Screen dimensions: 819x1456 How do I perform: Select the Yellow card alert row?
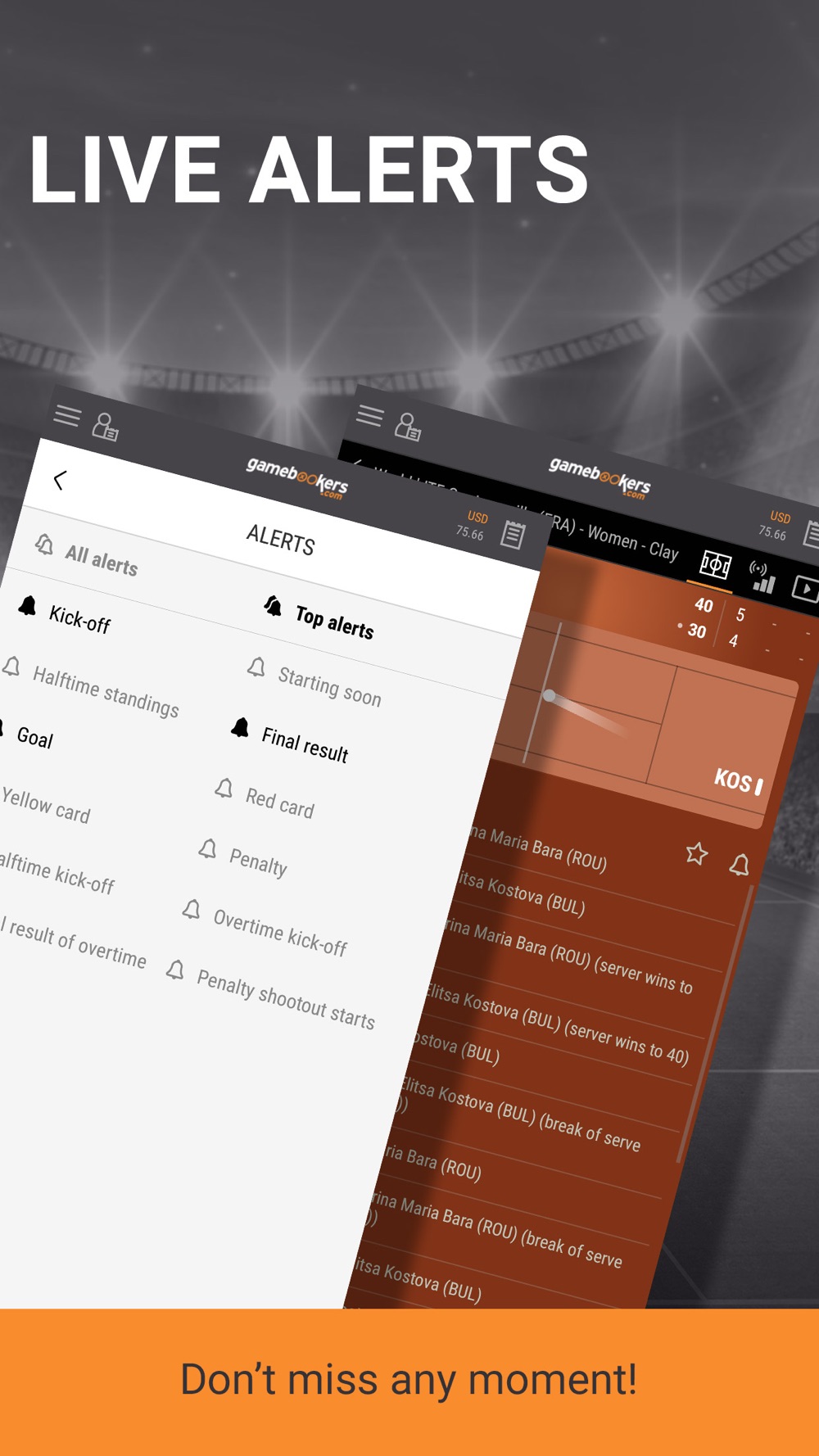click(x=46, y=804)
